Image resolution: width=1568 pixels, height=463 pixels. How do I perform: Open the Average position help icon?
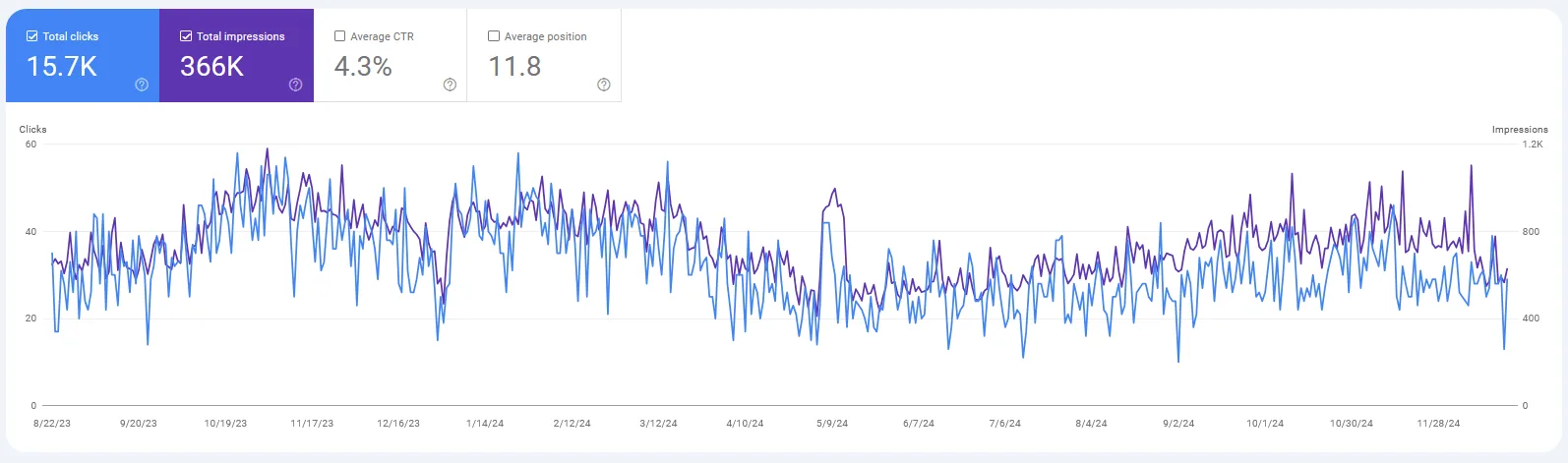click(604, 85)
